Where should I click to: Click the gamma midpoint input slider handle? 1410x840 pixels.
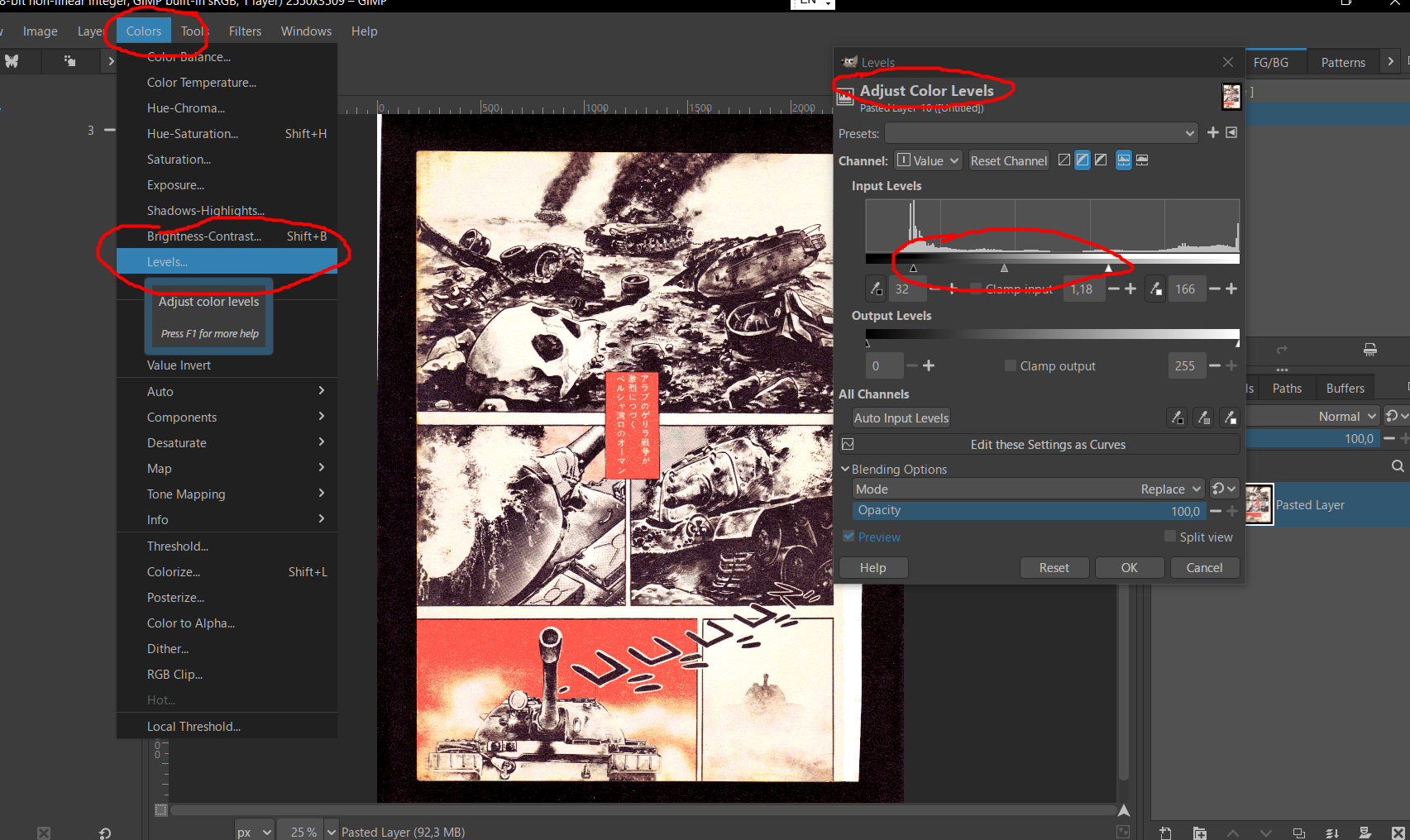coord(1004,268)
